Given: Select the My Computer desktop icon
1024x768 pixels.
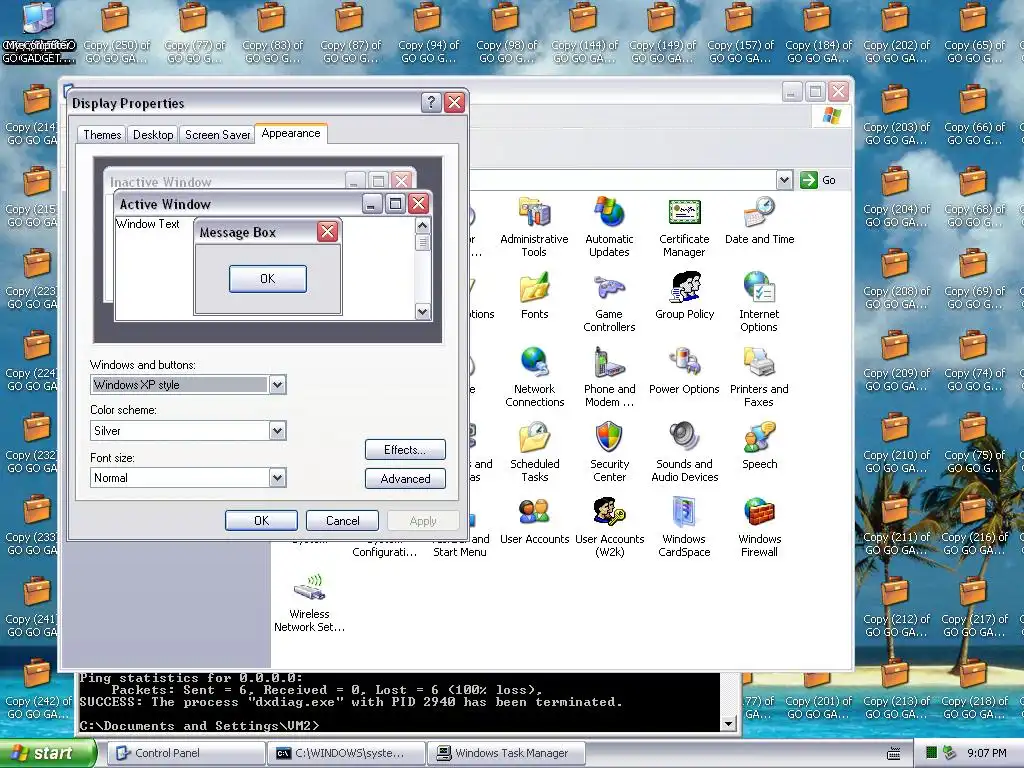Looking at the screenshot, I should click(39, 33).
